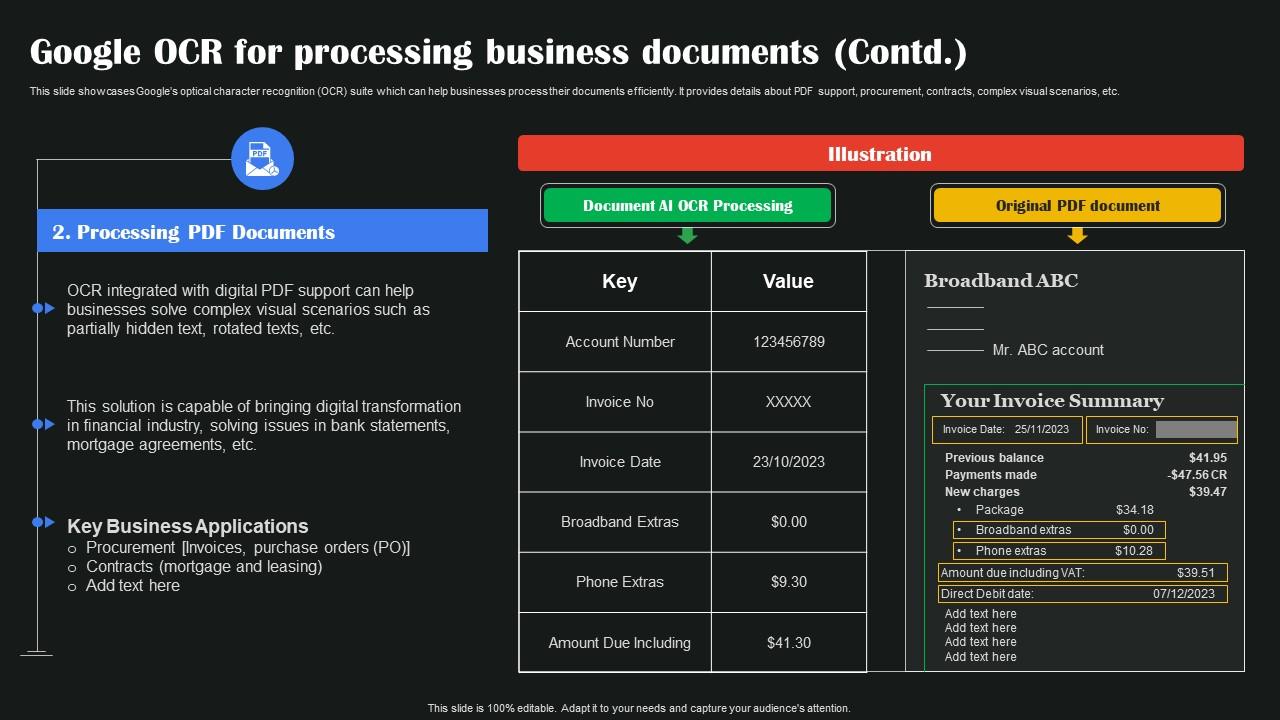This screenshot has height=720, width=1280.
Task: Click the red Illustration banner
Action: [879, 154]
